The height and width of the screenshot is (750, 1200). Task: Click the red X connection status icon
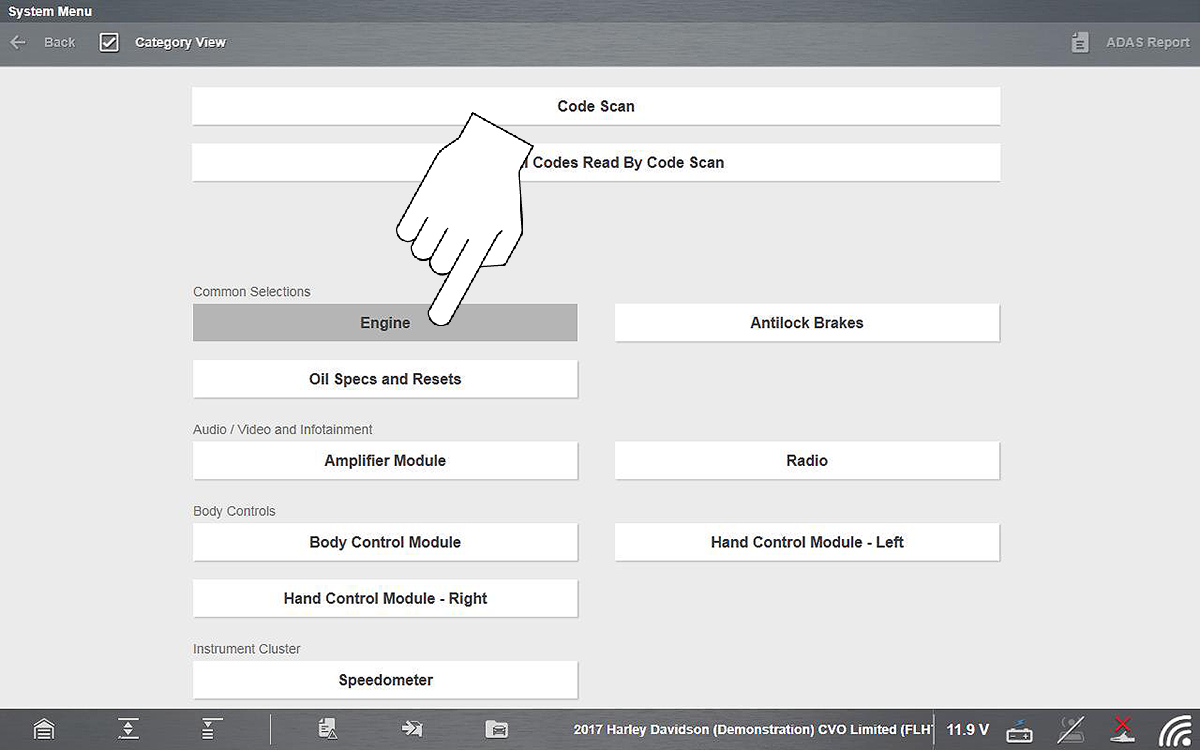pyautogui.click(x=1123, y=729)
